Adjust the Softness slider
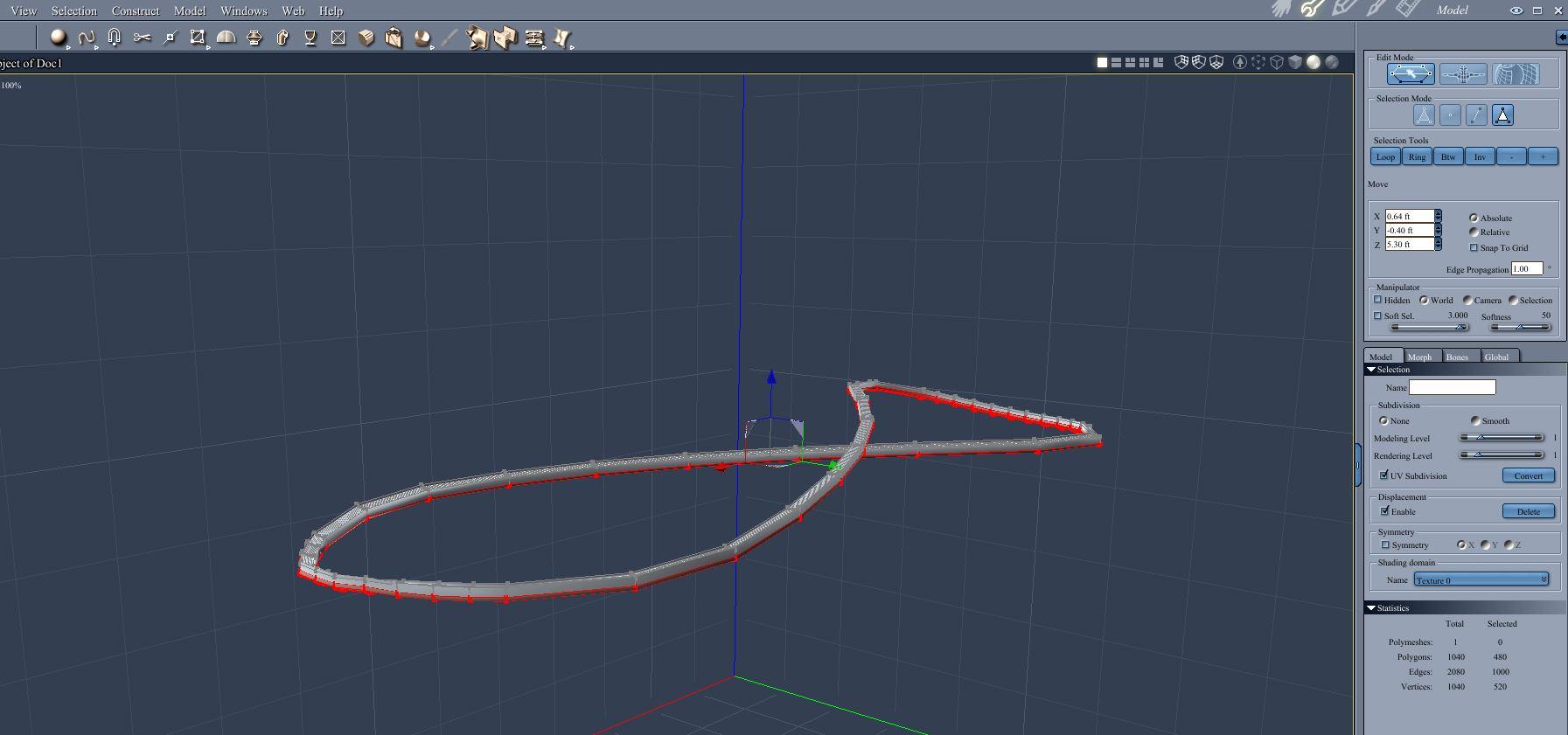The image size is (1568, 735). (x=1520, y=327)
